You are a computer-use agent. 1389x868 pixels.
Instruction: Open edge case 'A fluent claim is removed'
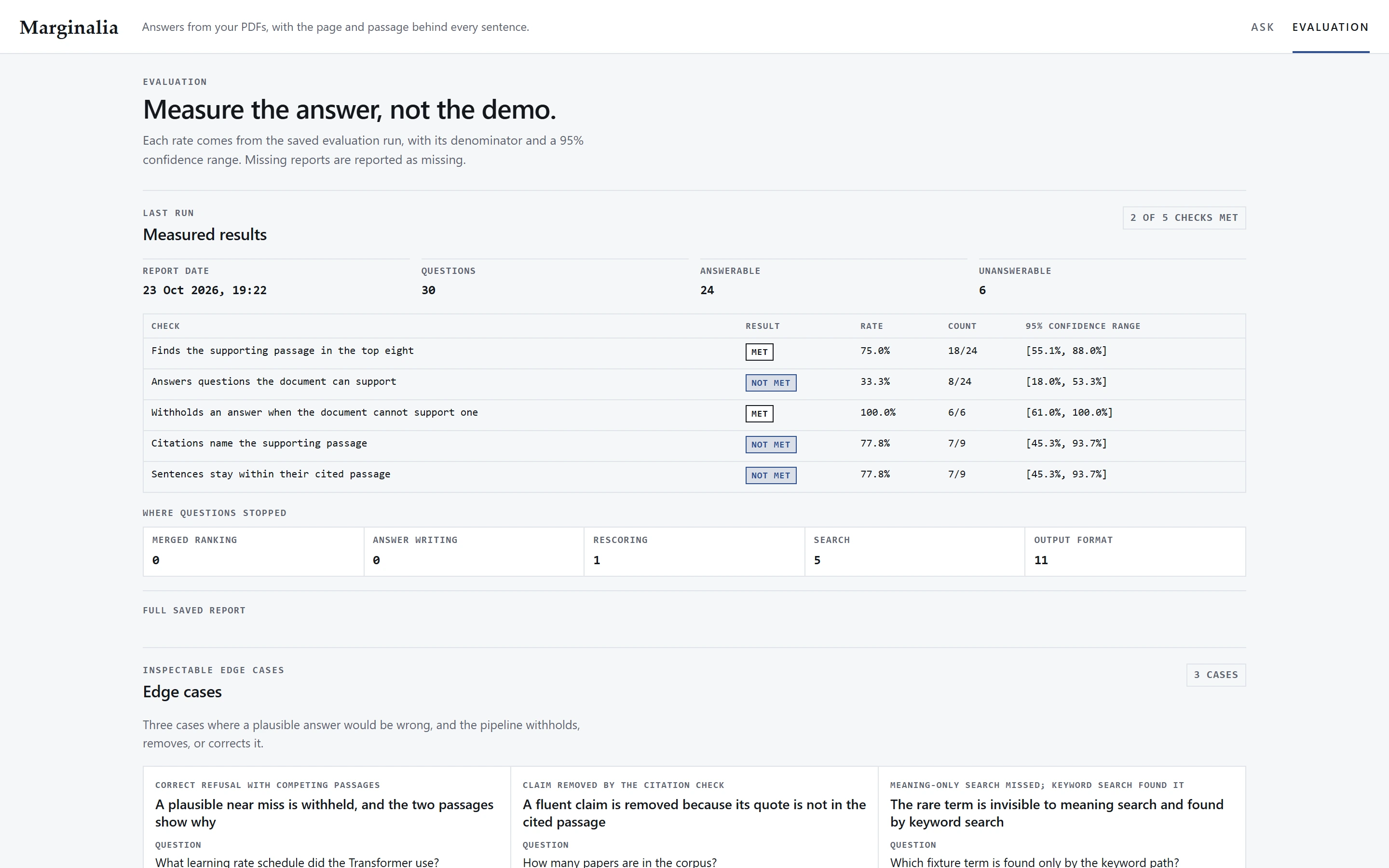coord(694,813)
